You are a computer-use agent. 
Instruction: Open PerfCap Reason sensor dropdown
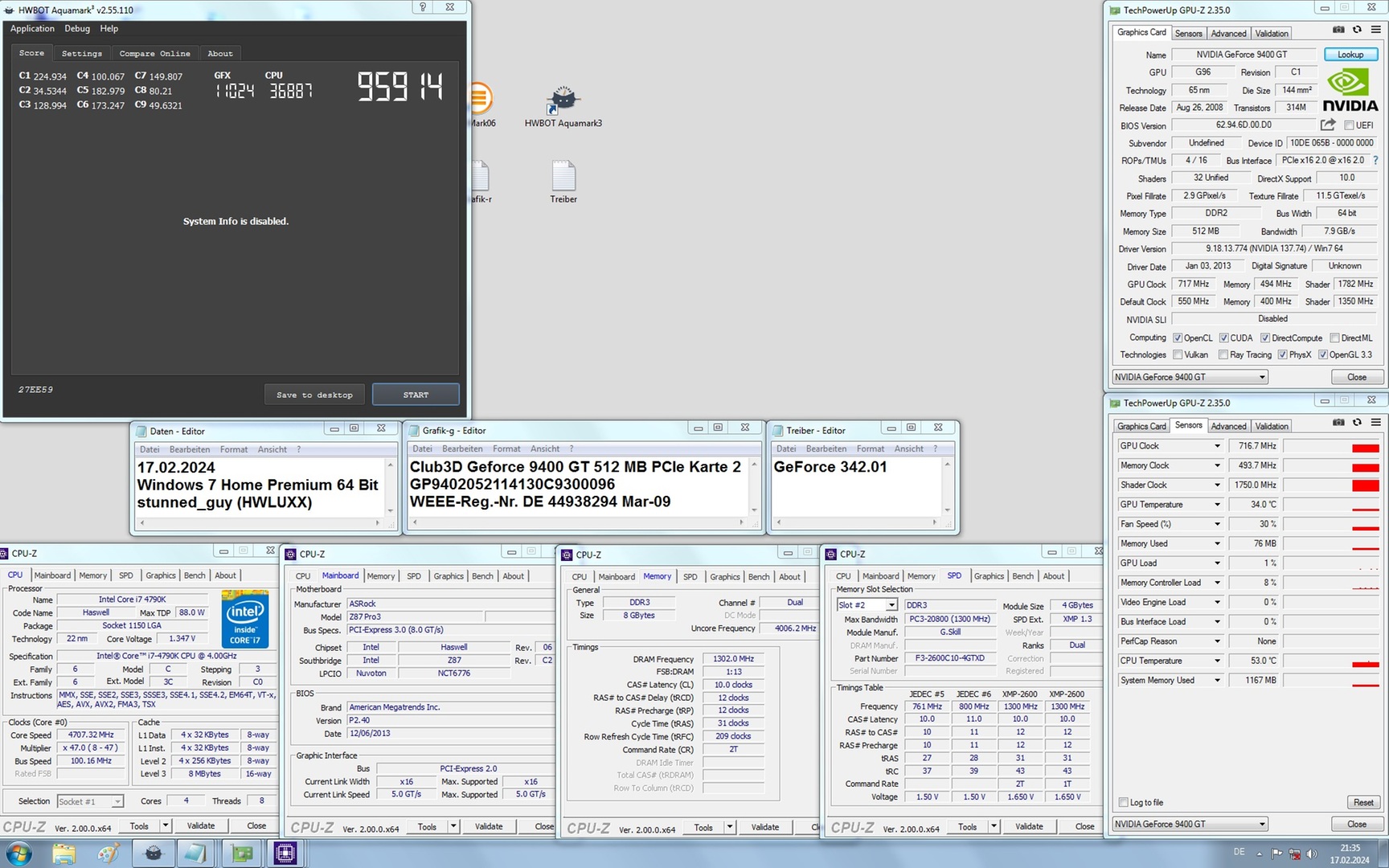pyautogui.click(x=1217, y=641)
